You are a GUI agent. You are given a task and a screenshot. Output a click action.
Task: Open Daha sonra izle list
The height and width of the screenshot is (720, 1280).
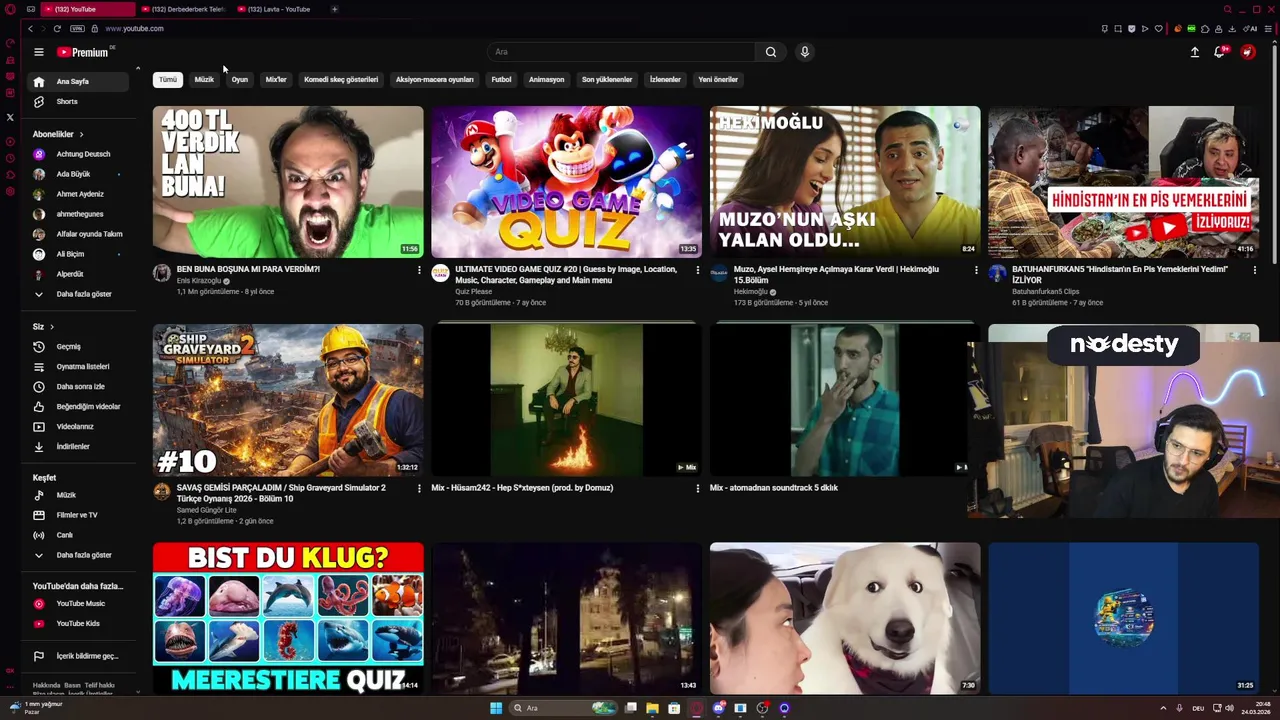pos(80,386)
